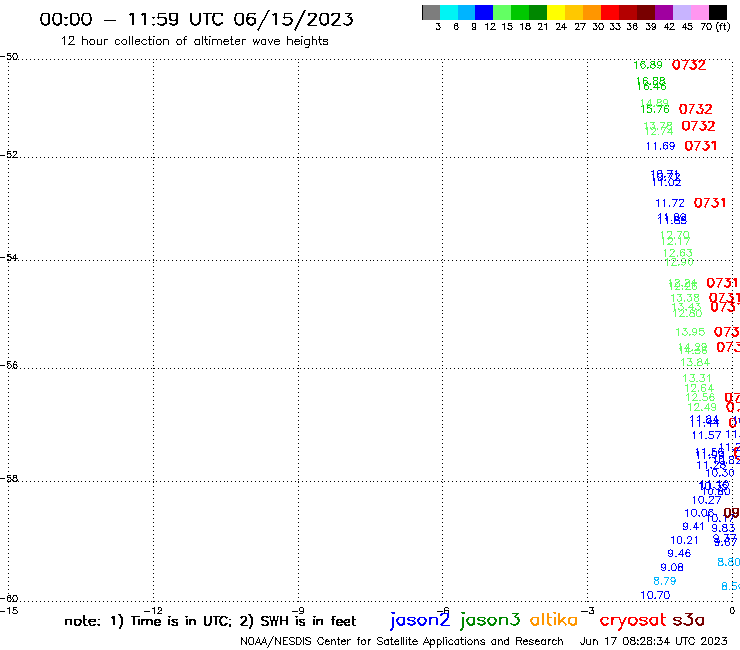Click timestamp 'Jun 17 08:28:34 UTC 2023'
This screenshot has width=740, height=650.
(654, 641)
